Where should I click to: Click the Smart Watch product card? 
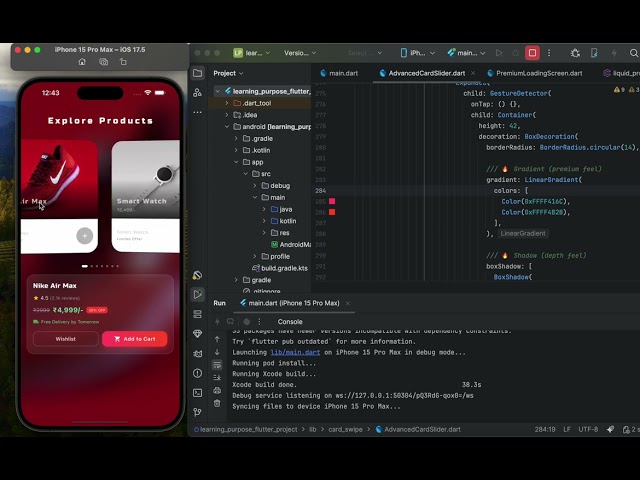146,196
